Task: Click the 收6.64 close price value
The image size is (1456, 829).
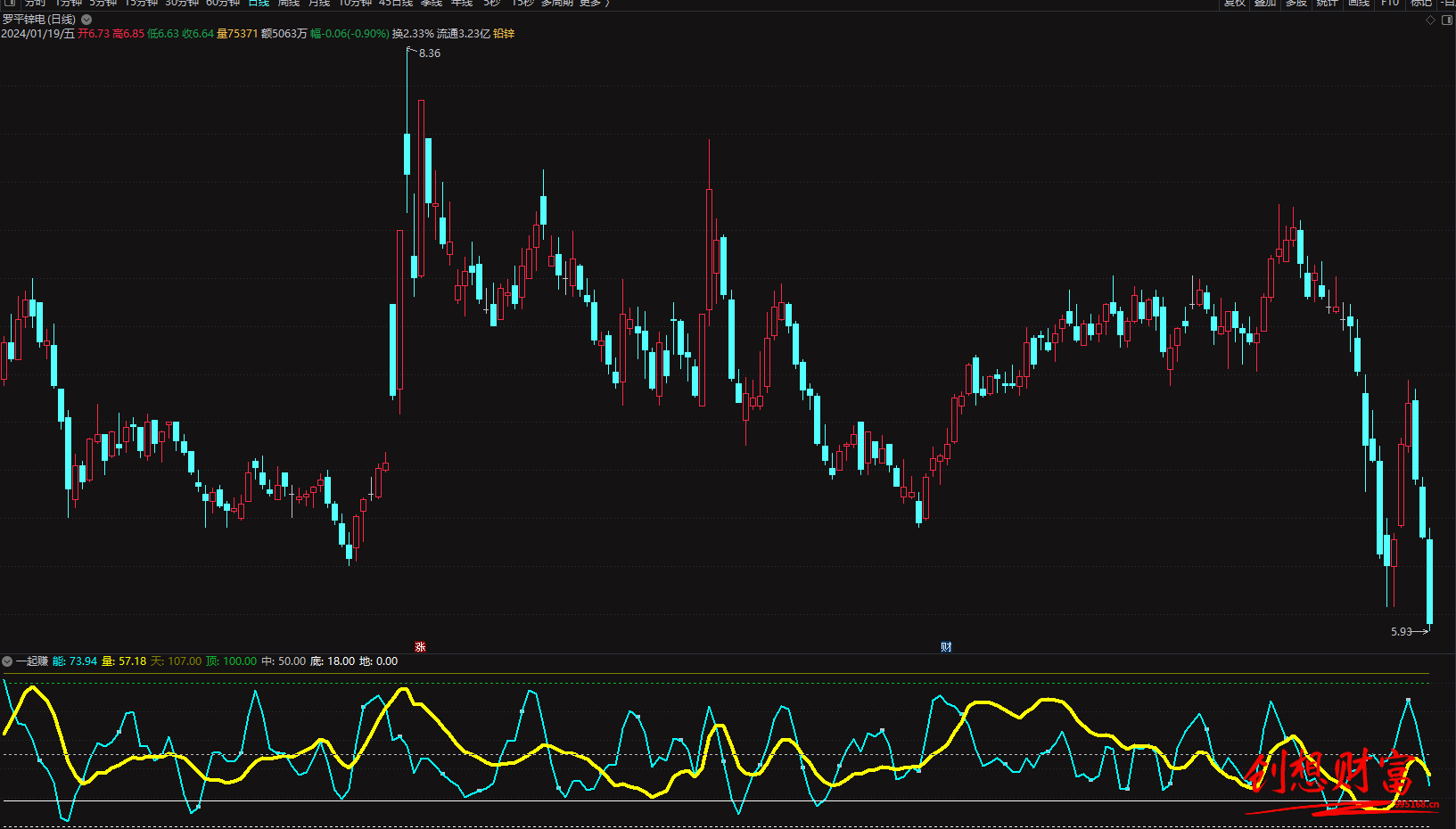Action: point(198,34)
